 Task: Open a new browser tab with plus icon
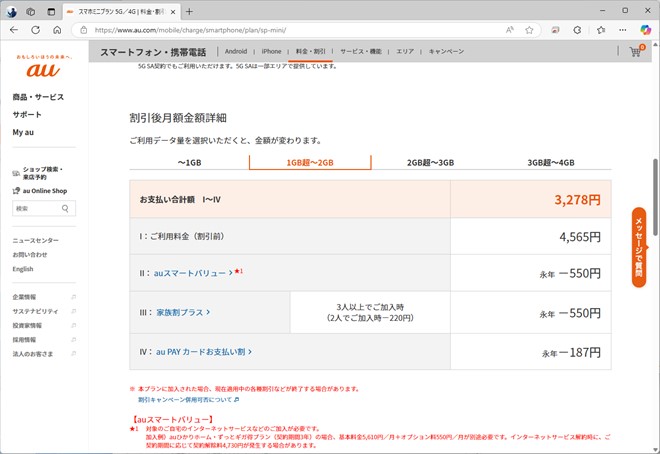pos(189,11)
